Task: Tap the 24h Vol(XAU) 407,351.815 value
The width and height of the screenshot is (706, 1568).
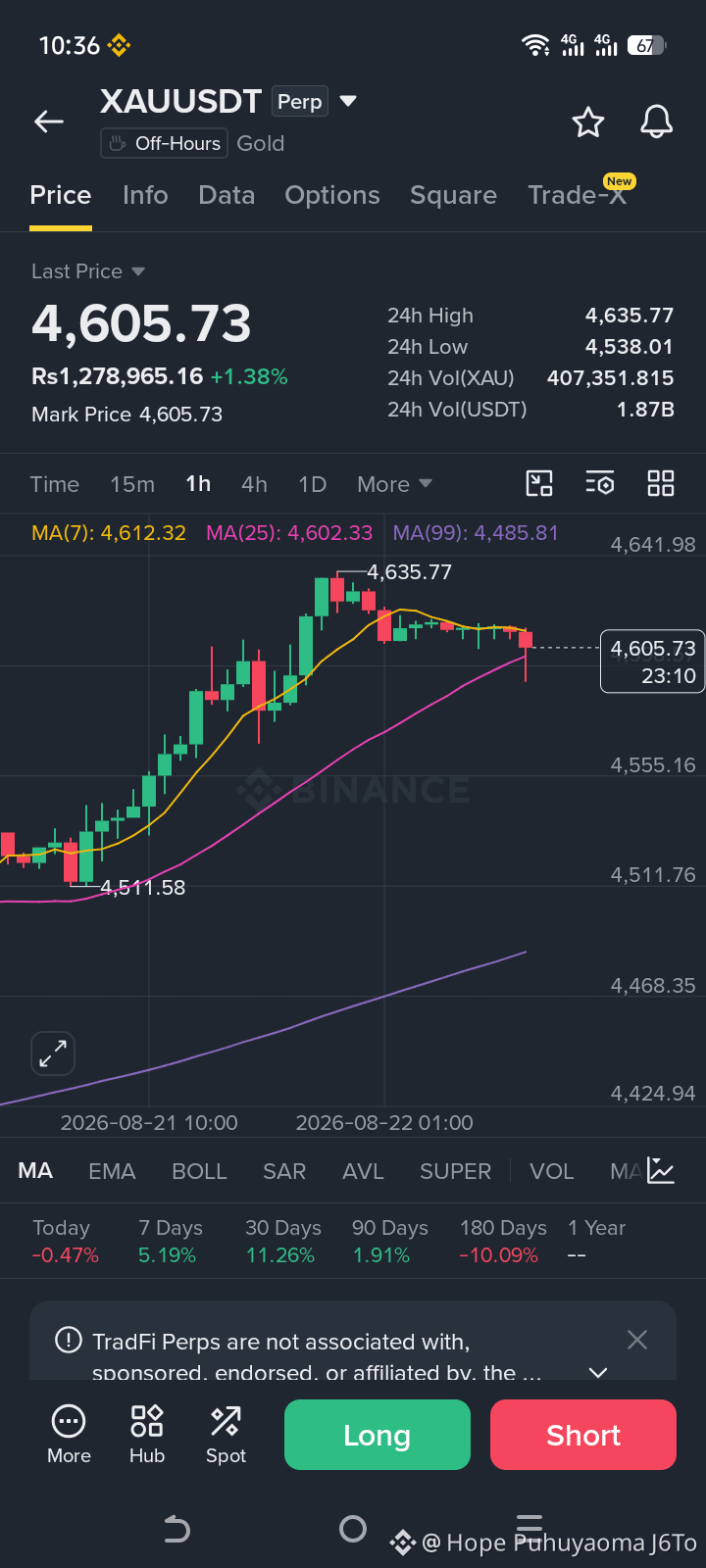Action: (610, 377)
